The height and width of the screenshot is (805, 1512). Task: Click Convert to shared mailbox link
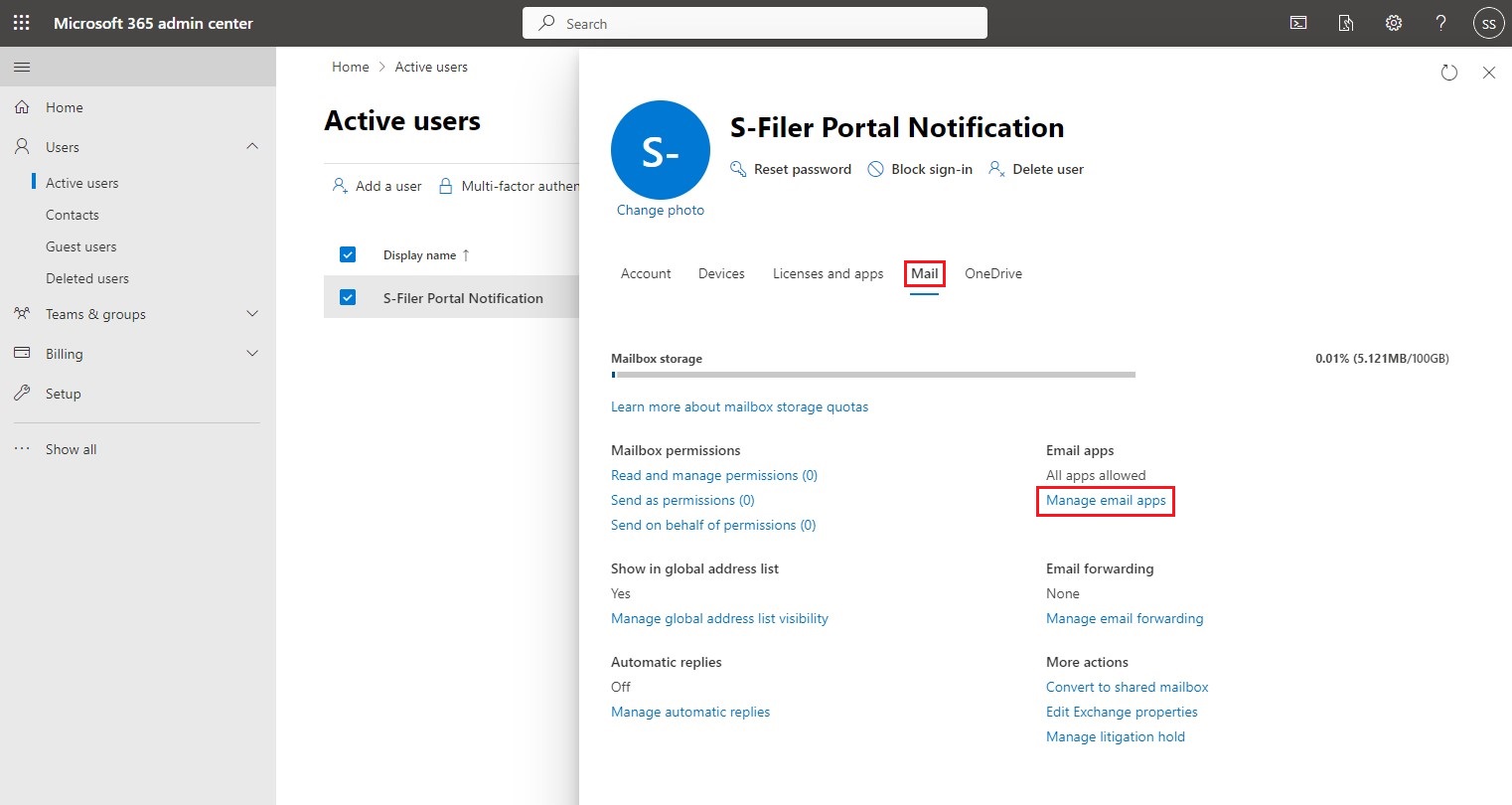[1128, 687]
